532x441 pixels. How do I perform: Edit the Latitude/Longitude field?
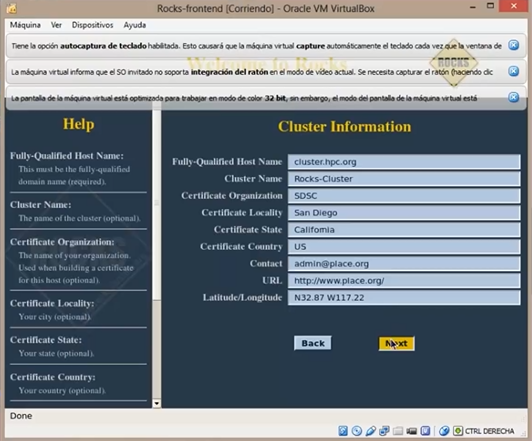(x=404, y=298)
